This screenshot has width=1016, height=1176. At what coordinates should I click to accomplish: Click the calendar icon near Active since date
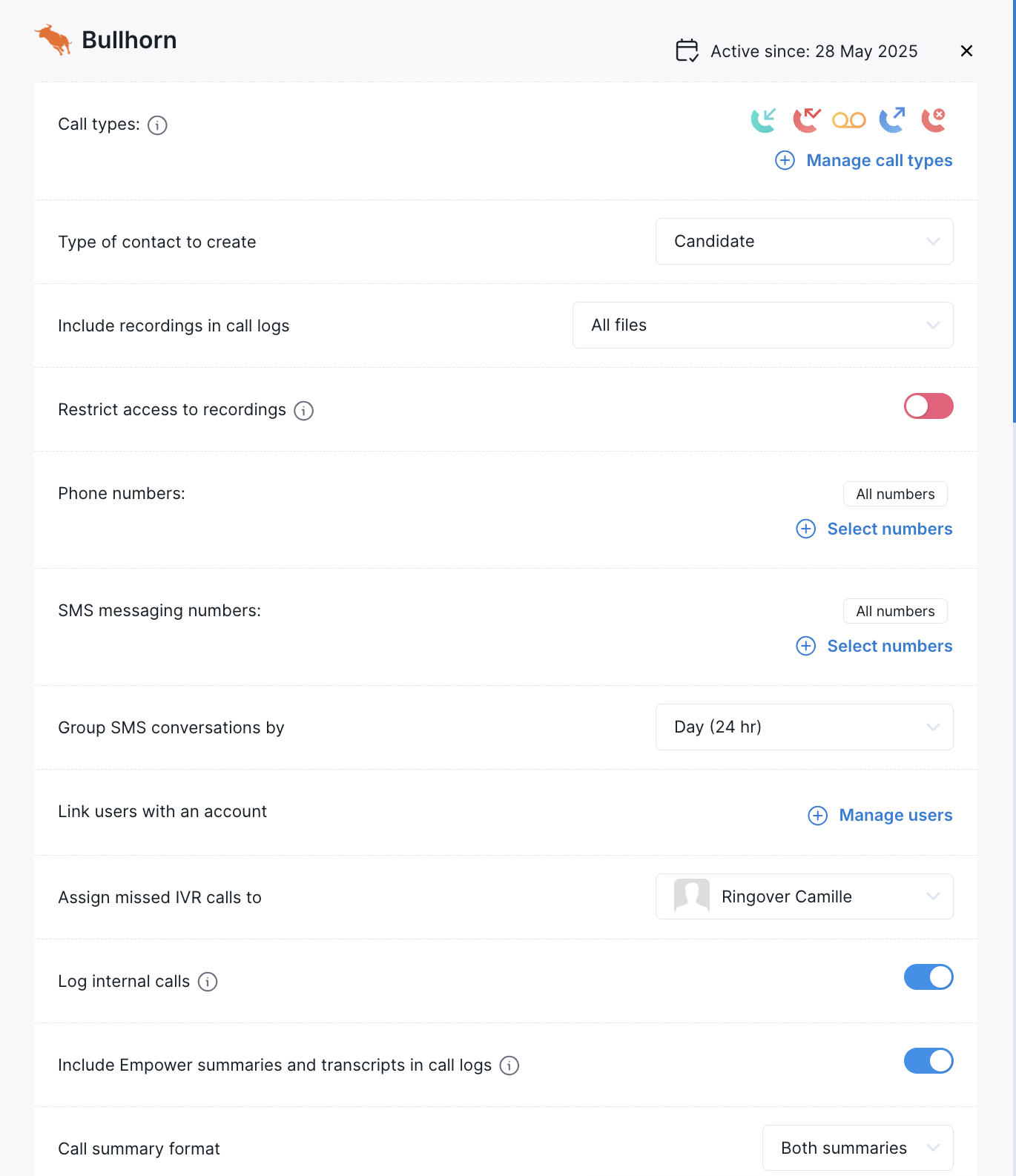point(686,50)
